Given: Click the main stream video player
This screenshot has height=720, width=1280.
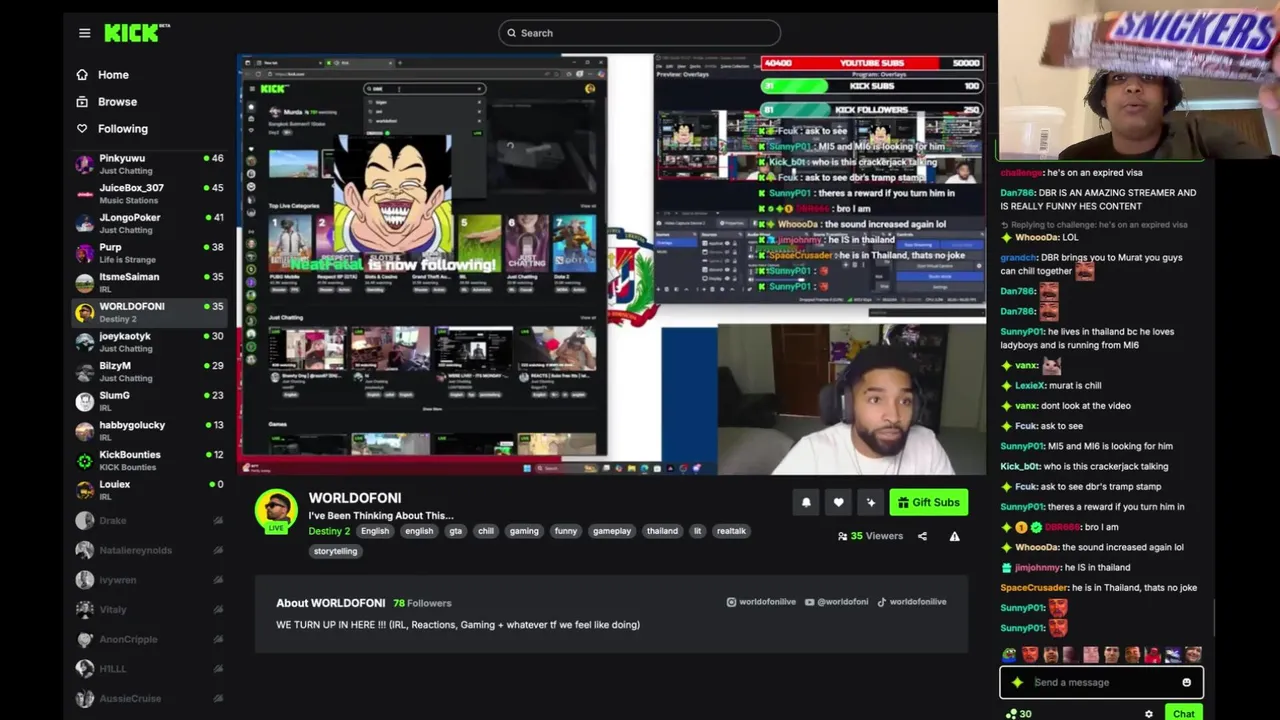Looking at the screenshot, I should [612, 264].
